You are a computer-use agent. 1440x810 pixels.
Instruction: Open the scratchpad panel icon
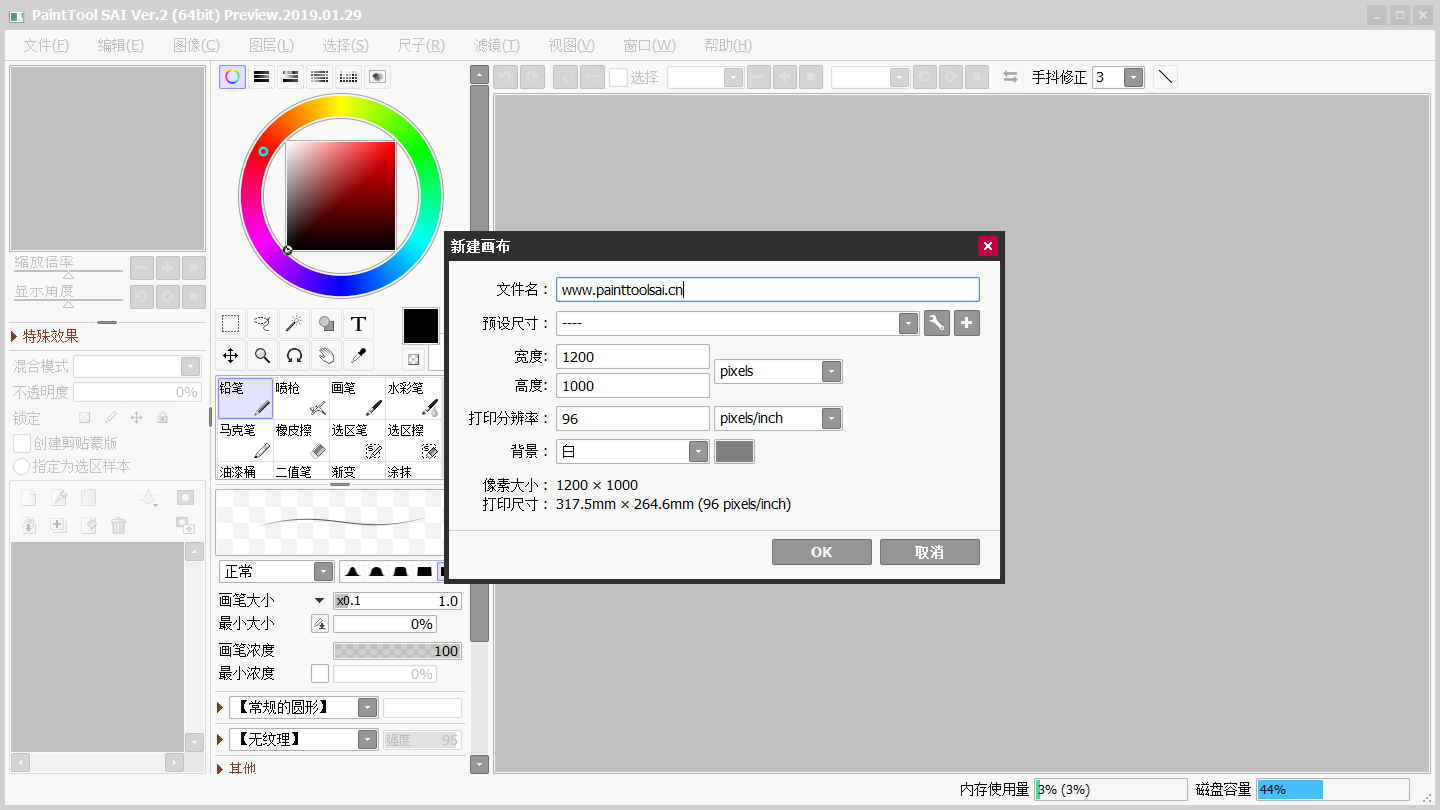coord(377,77)
